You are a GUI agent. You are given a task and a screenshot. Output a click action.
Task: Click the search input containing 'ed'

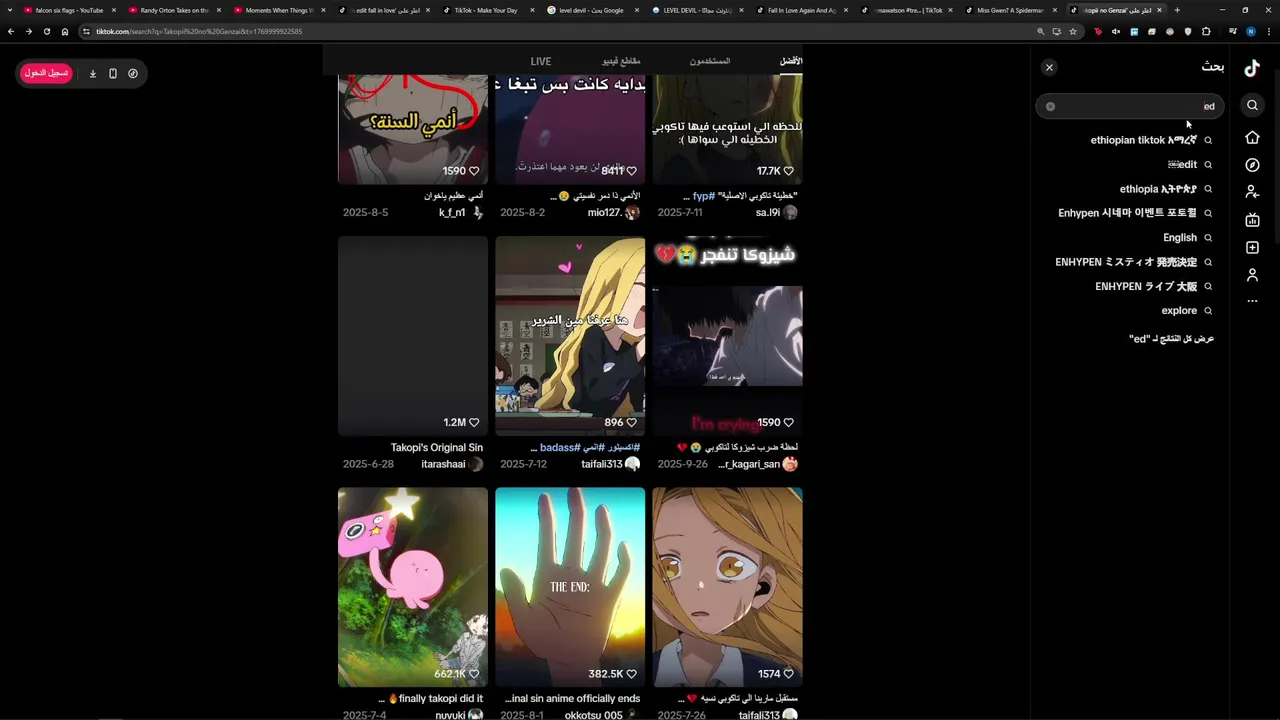[1130, 106]
